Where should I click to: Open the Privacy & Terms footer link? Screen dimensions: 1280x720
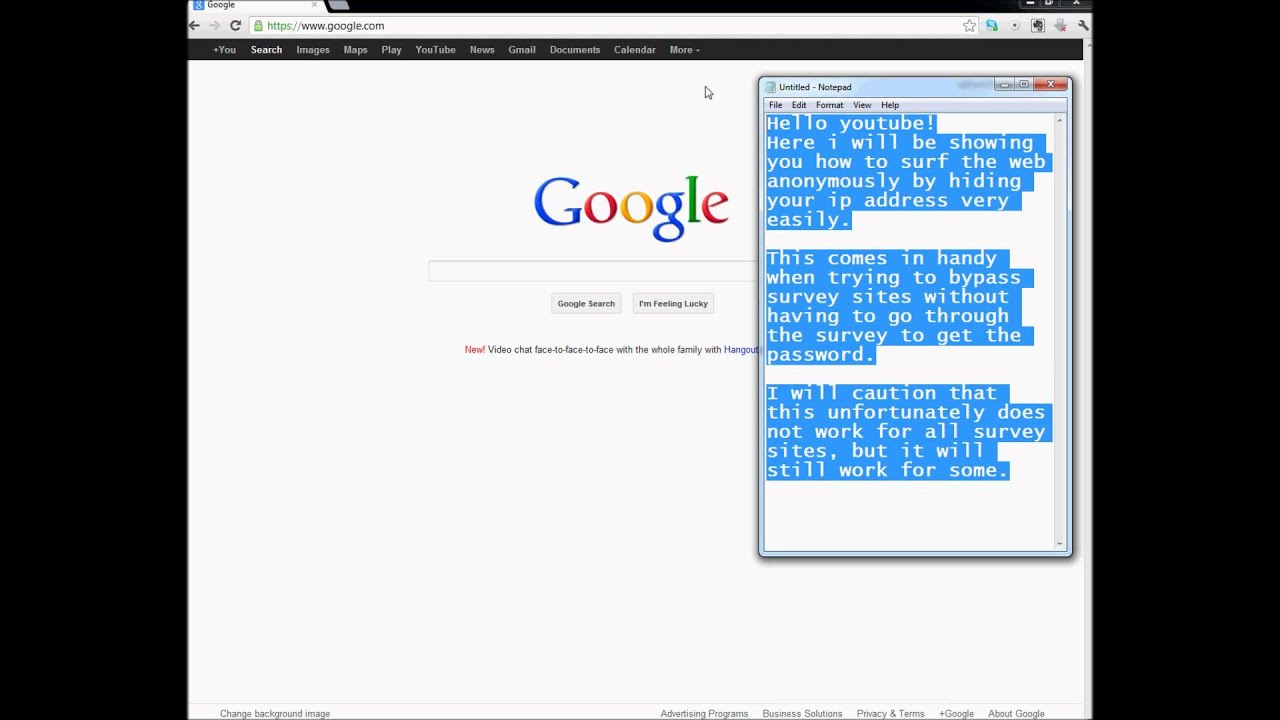[890, 714]
